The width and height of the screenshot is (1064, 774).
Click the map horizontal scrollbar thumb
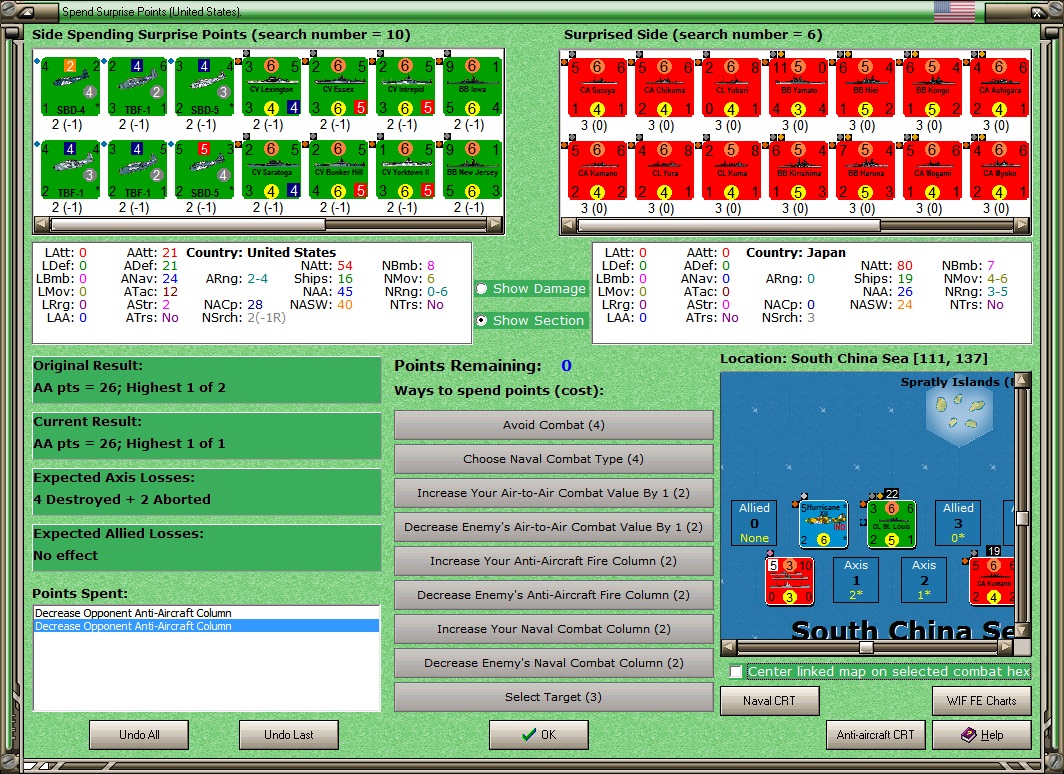coord(866,647)
